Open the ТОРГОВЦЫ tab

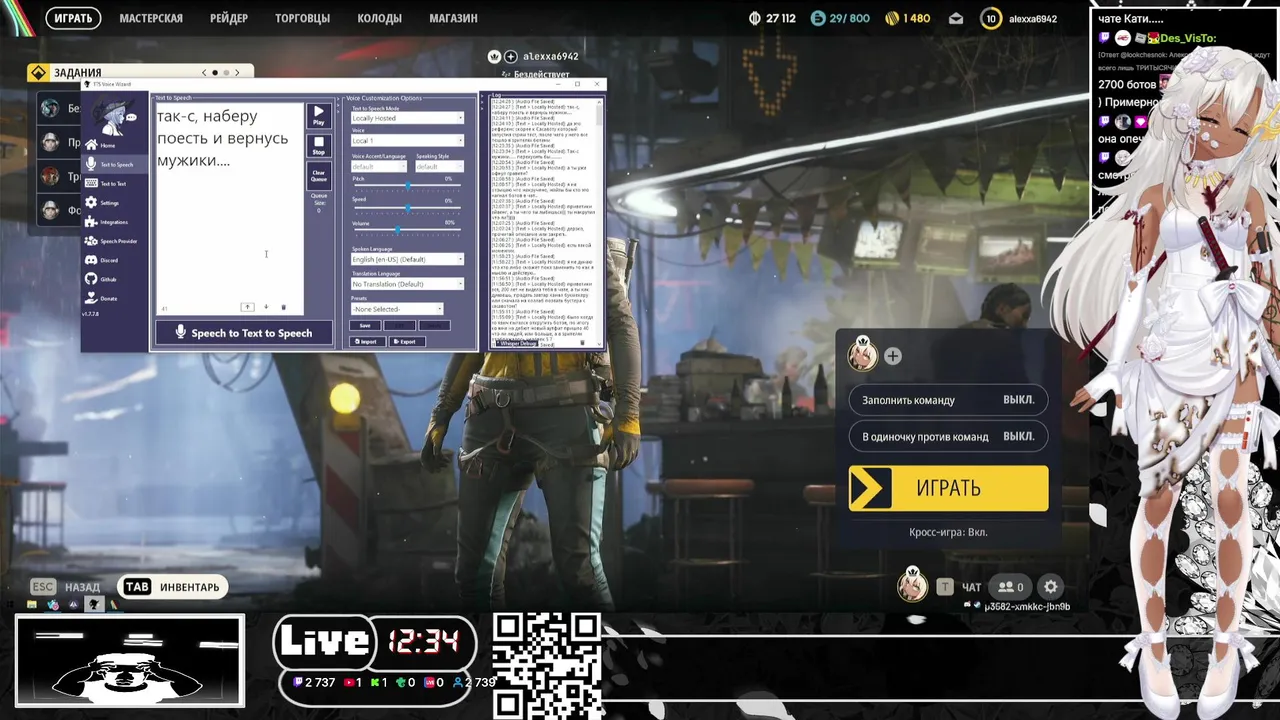(x=302, y=18)
